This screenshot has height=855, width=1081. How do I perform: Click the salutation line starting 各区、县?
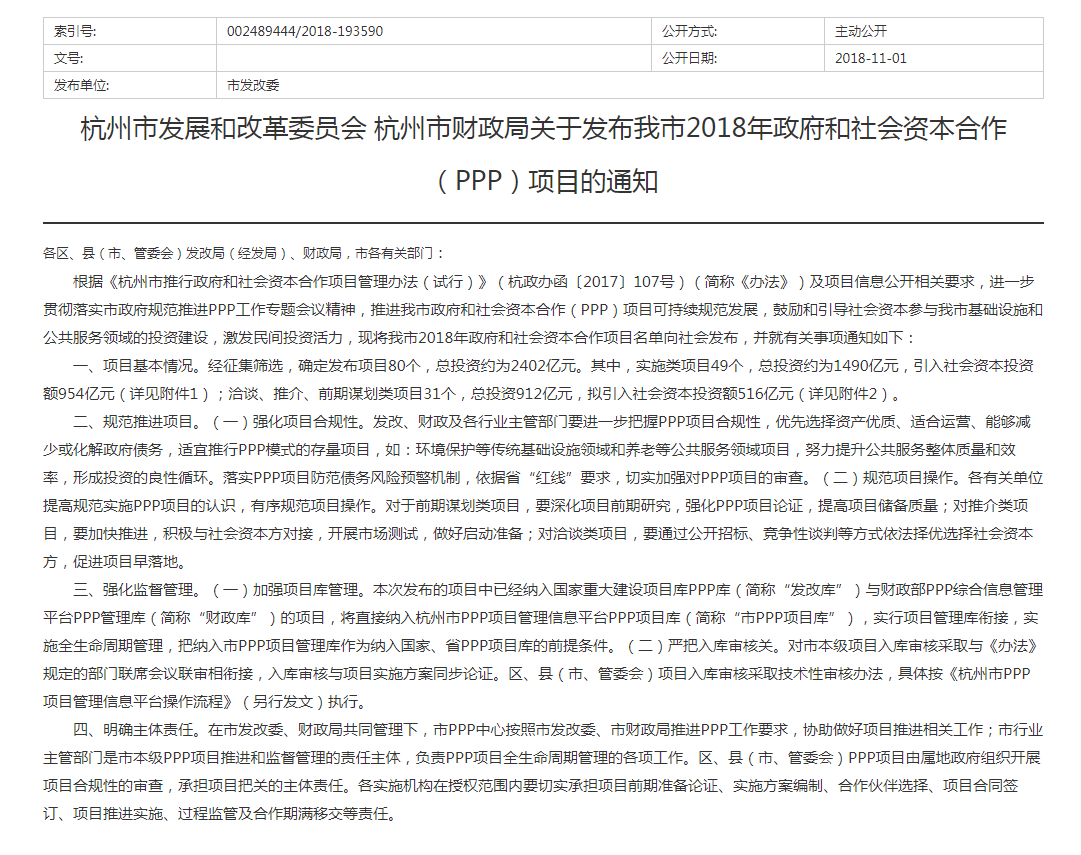(244, 254)
